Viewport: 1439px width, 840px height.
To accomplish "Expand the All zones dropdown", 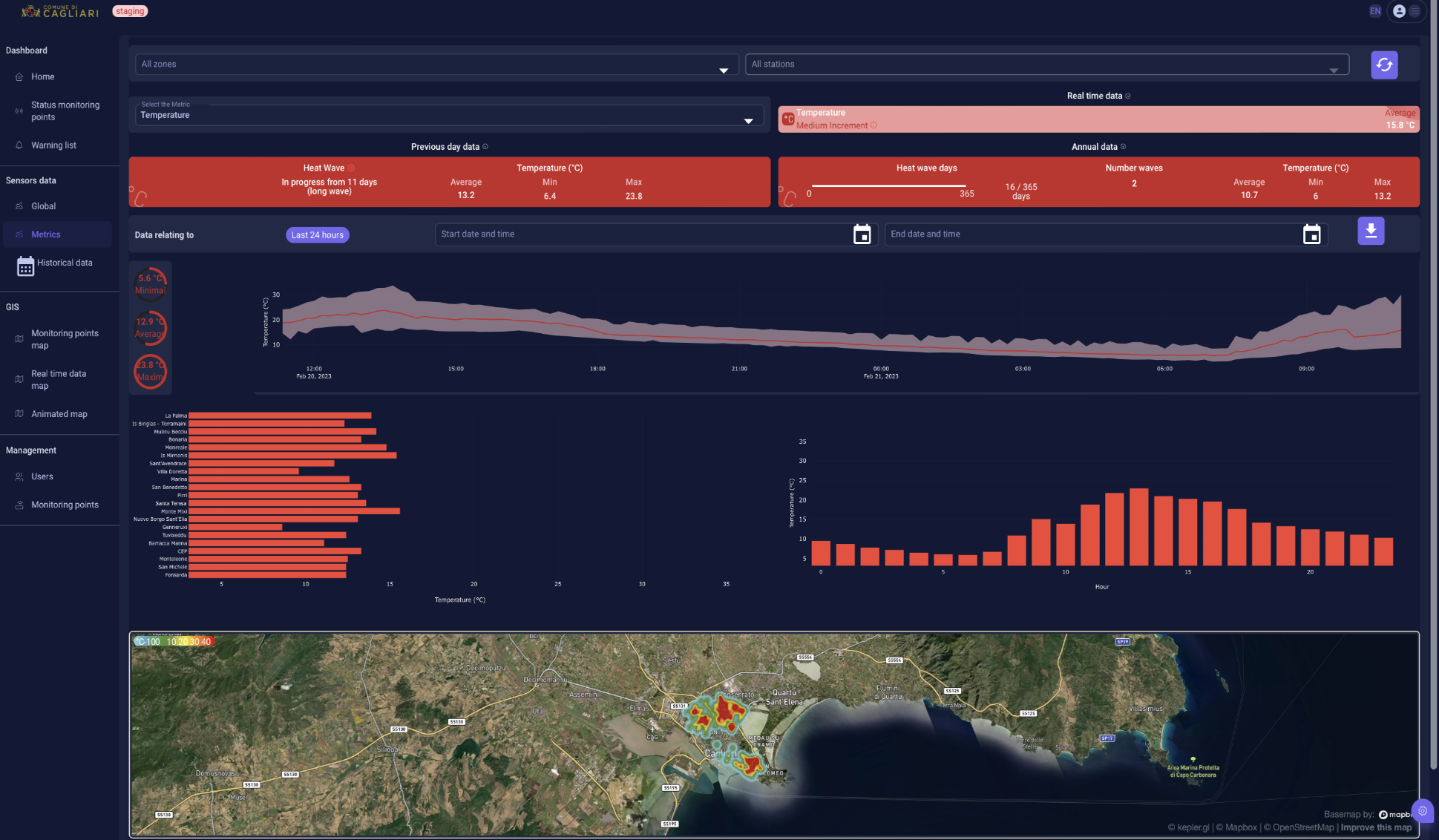I will pyautogui.click(x=436, y=65).
